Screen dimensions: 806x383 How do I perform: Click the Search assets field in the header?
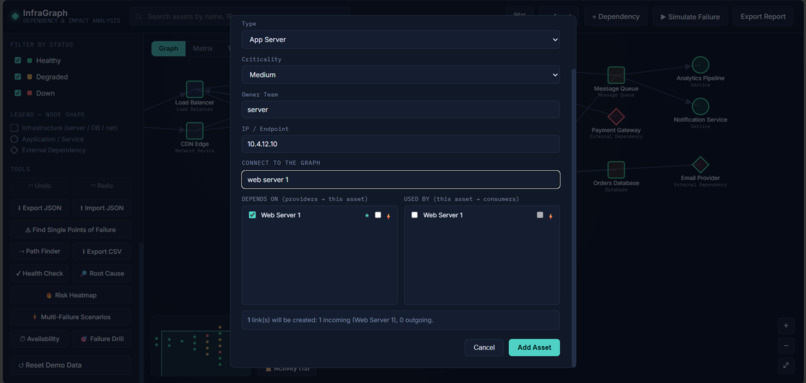[240, 16]
